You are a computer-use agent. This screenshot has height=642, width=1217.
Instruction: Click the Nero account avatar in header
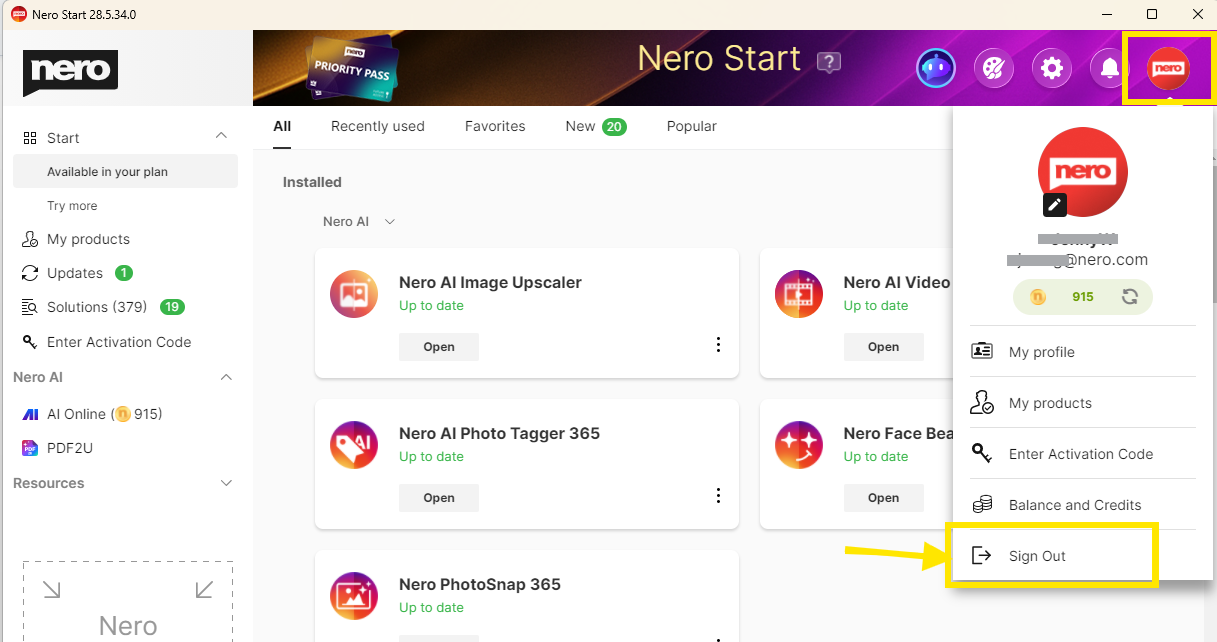pos(1168,68)
